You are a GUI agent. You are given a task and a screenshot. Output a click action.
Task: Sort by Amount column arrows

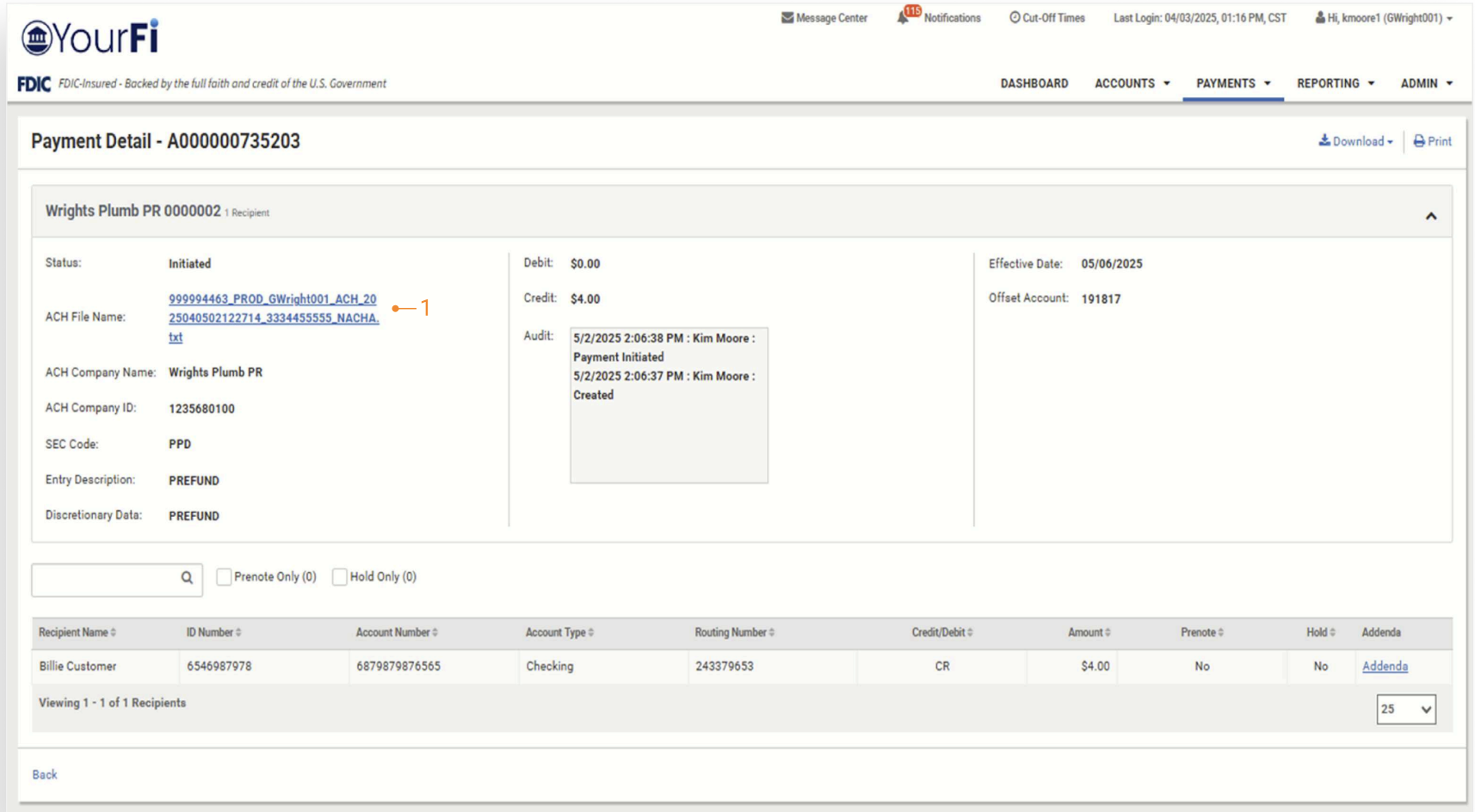[1108, 633]
